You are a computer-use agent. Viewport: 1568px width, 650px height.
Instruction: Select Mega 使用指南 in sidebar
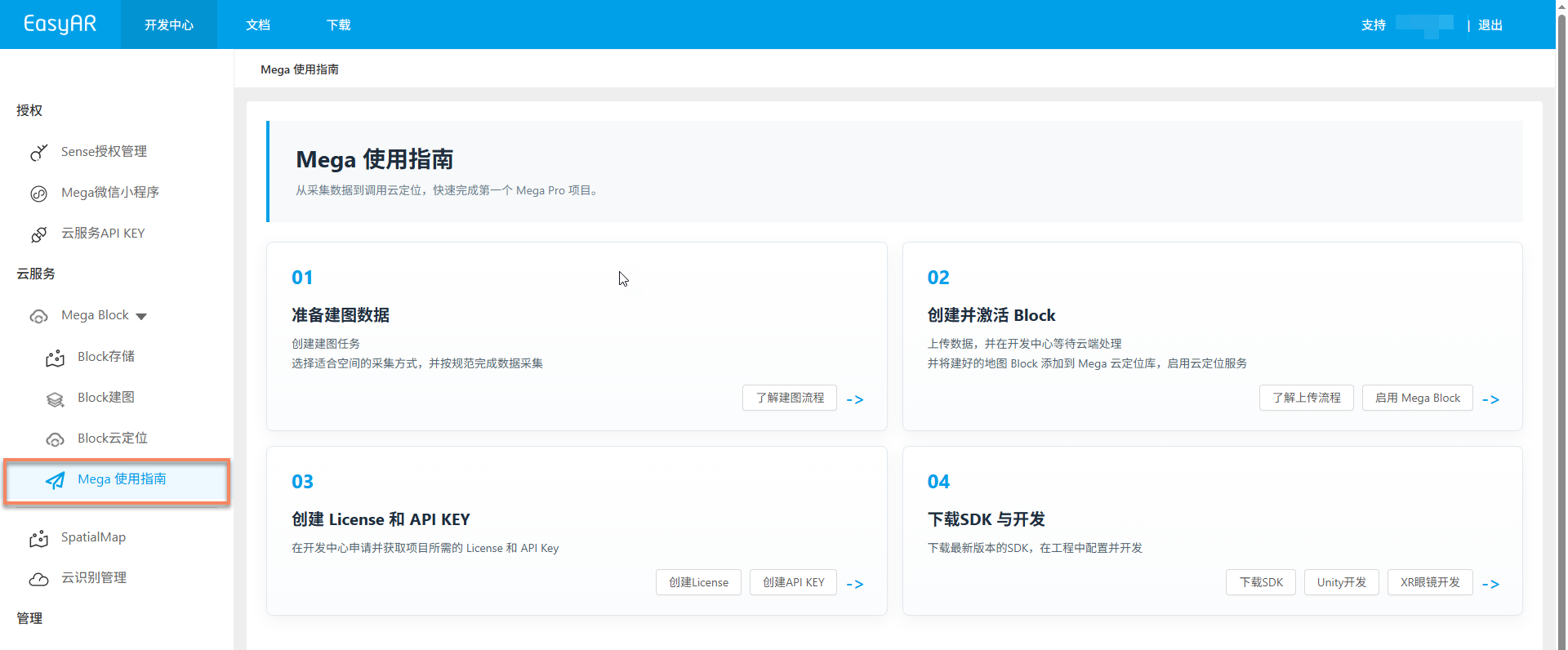click(x=116, y=480)
